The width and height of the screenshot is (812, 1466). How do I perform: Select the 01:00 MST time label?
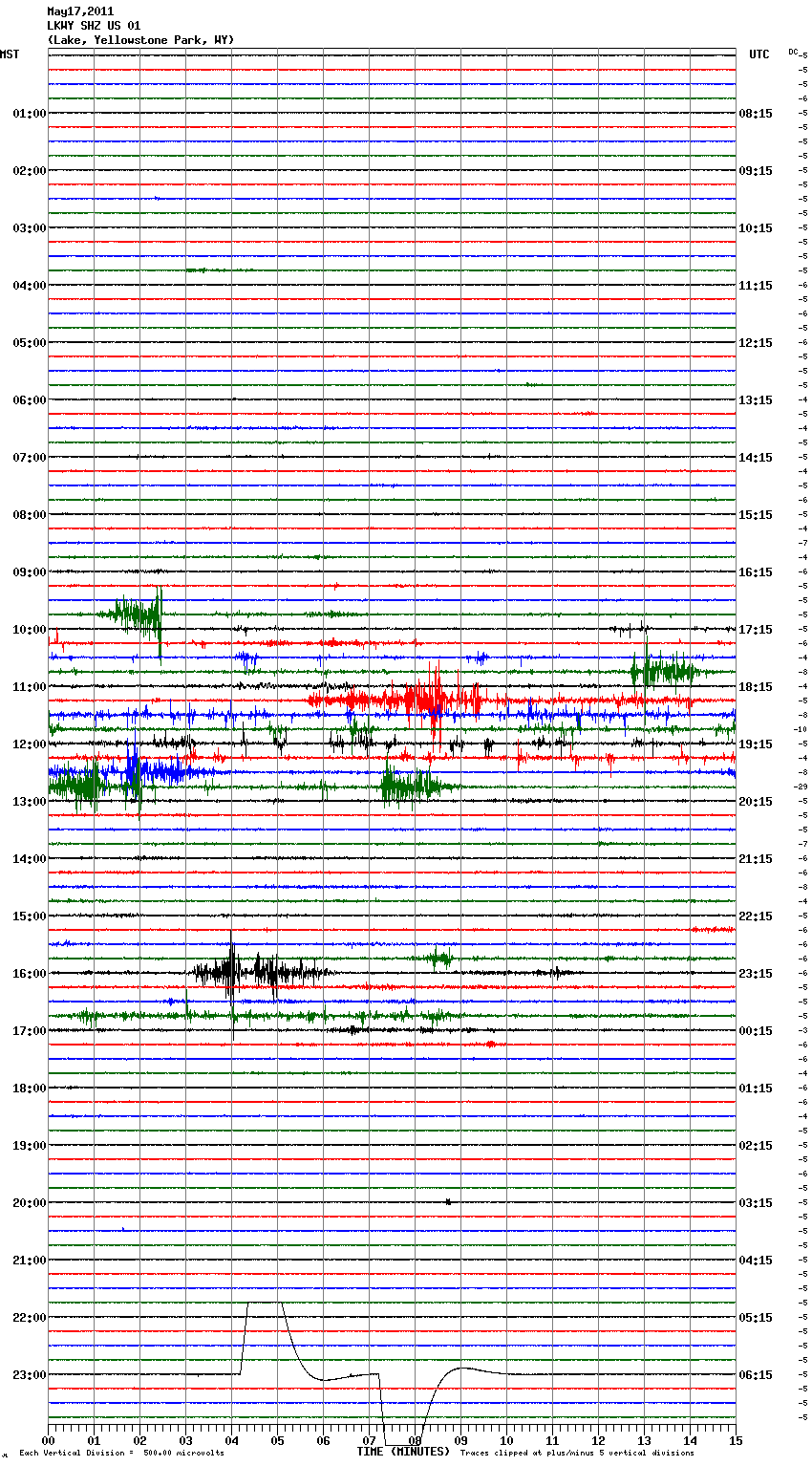pyautogui.click(x=29, y=114)
